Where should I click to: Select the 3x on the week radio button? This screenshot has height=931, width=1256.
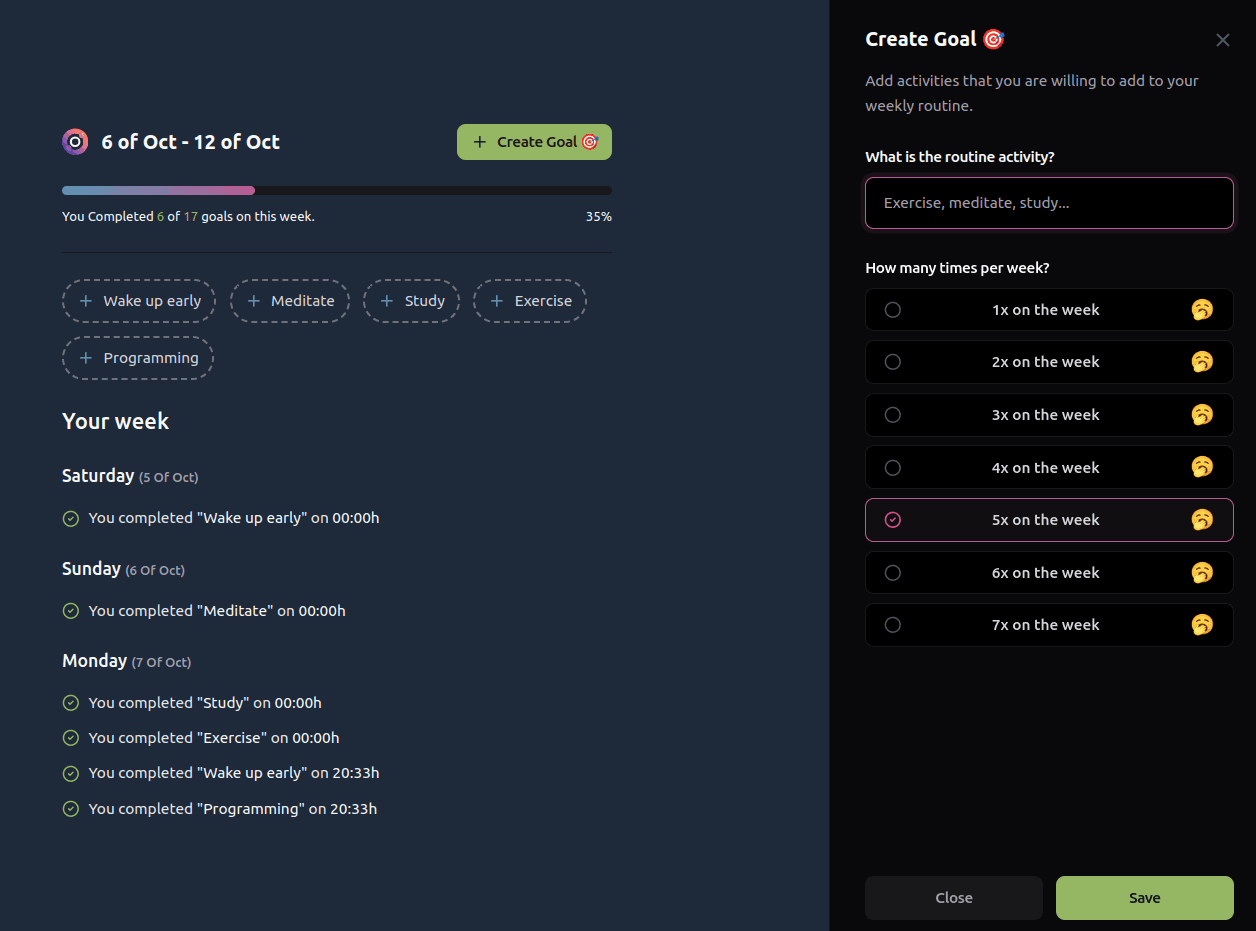[893, 414]
